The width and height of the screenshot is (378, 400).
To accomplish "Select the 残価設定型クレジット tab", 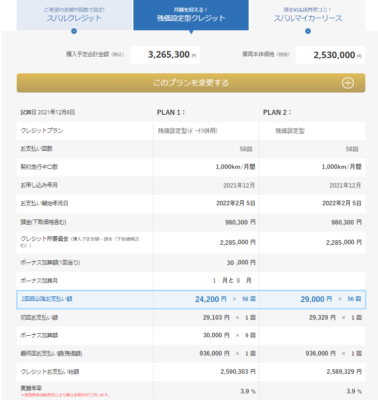I will click(x=191, y=15).
